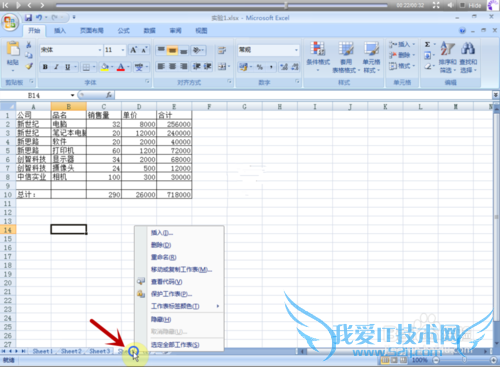This screenshot has width=500, height=367.
Task: Open Merge and Center dropdown arrow
Action: coord(228,67)
